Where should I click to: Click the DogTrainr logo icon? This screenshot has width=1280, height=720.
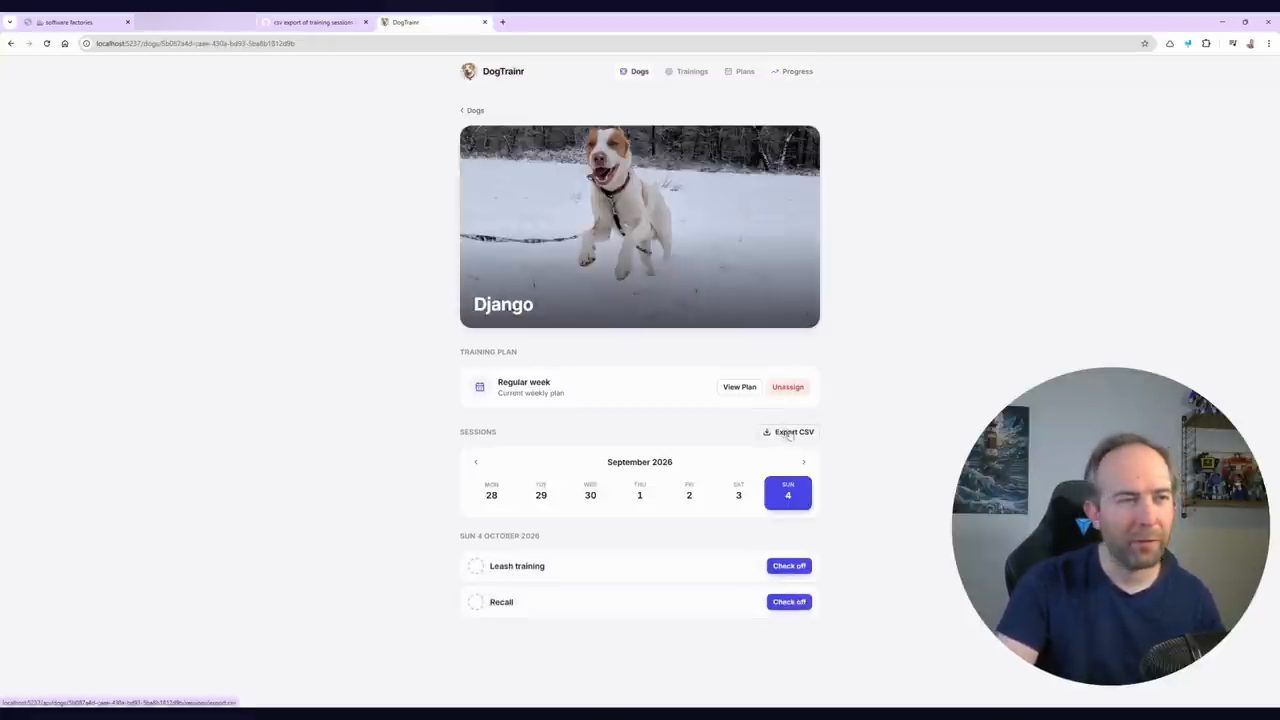click(x=468, y=71)
